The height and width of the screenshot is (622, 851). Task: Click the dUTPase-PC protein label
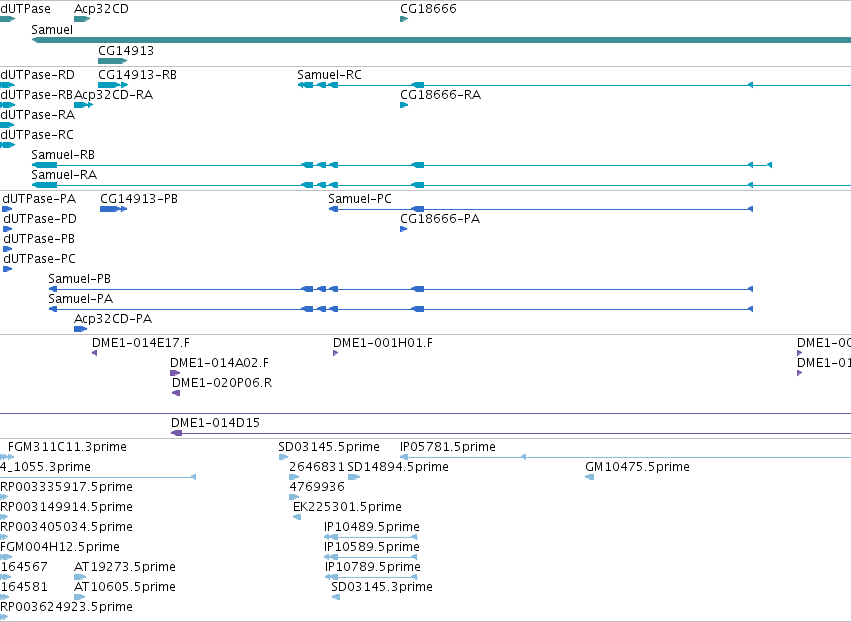point(40,259)
